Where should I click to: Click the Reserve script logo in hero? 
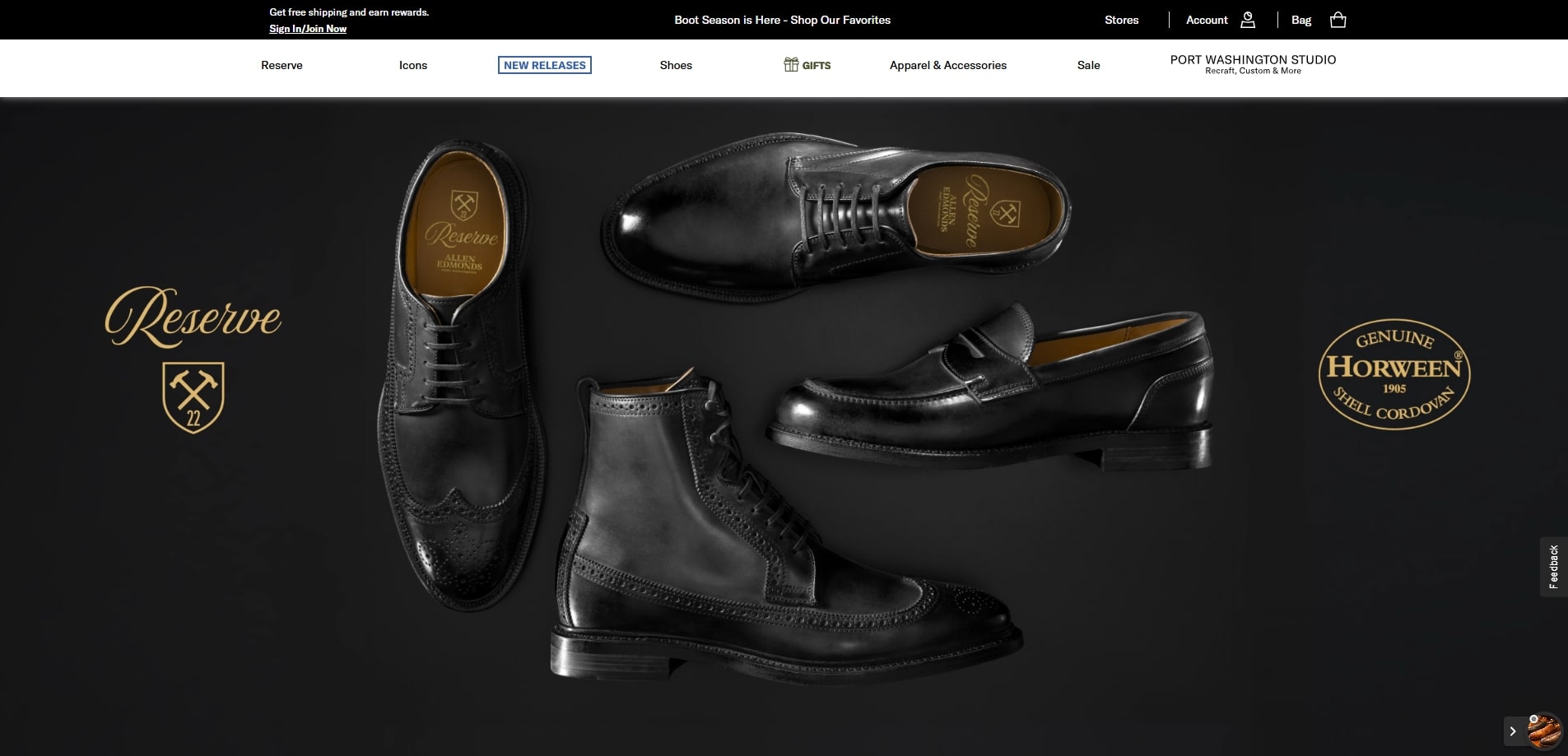point(193,317)
